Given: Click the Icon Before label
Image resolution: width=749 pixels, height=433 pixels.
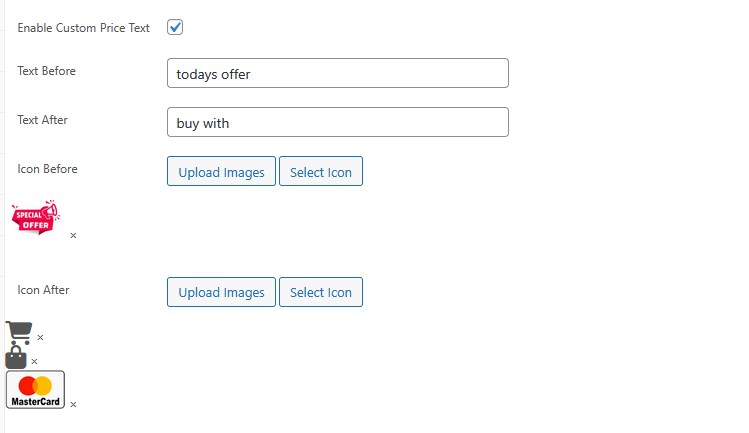Looking at the screenshot, I should (x=47, y=169).
